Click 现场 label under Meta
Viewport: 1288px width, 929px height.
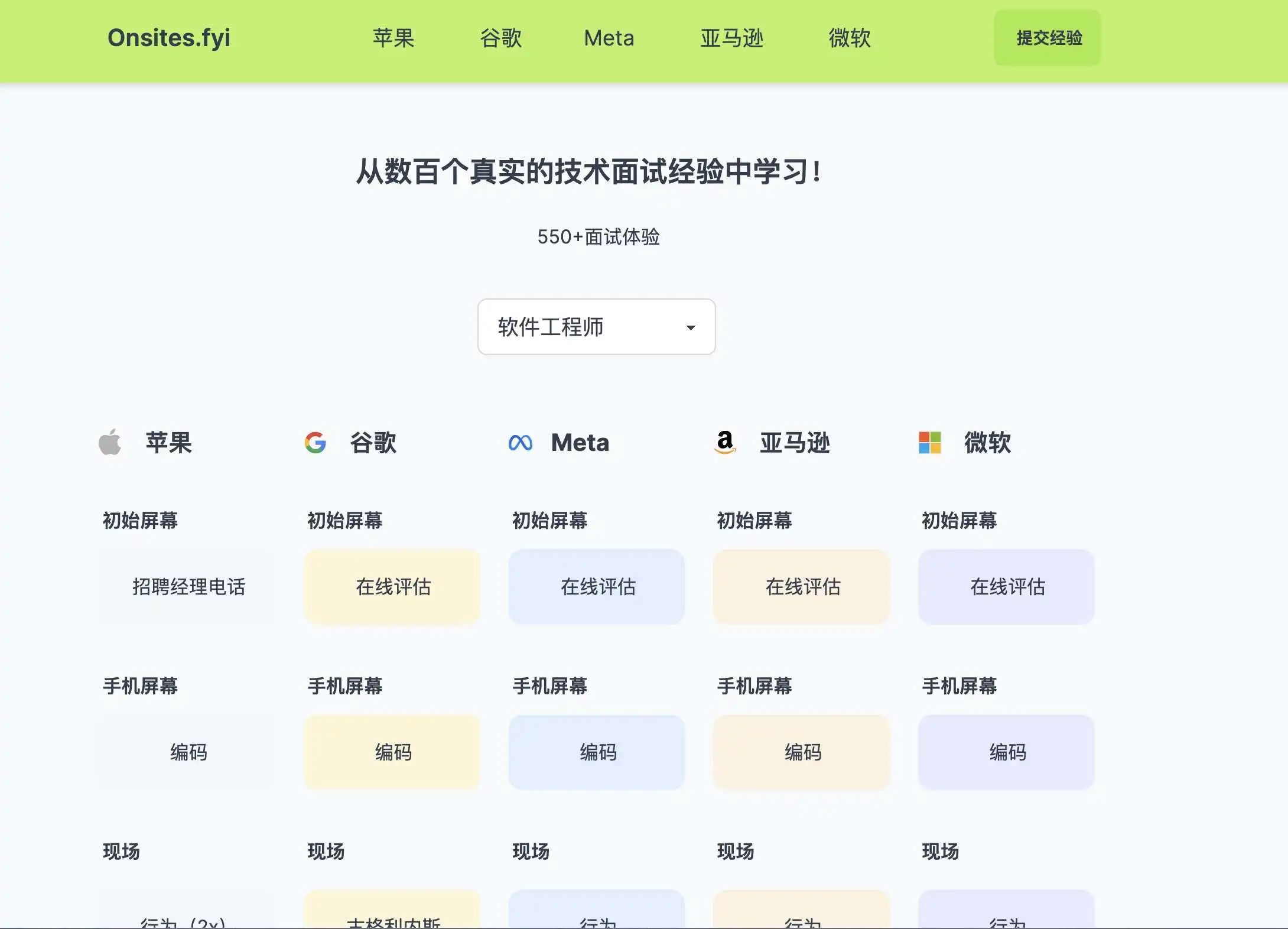[531, 852]
